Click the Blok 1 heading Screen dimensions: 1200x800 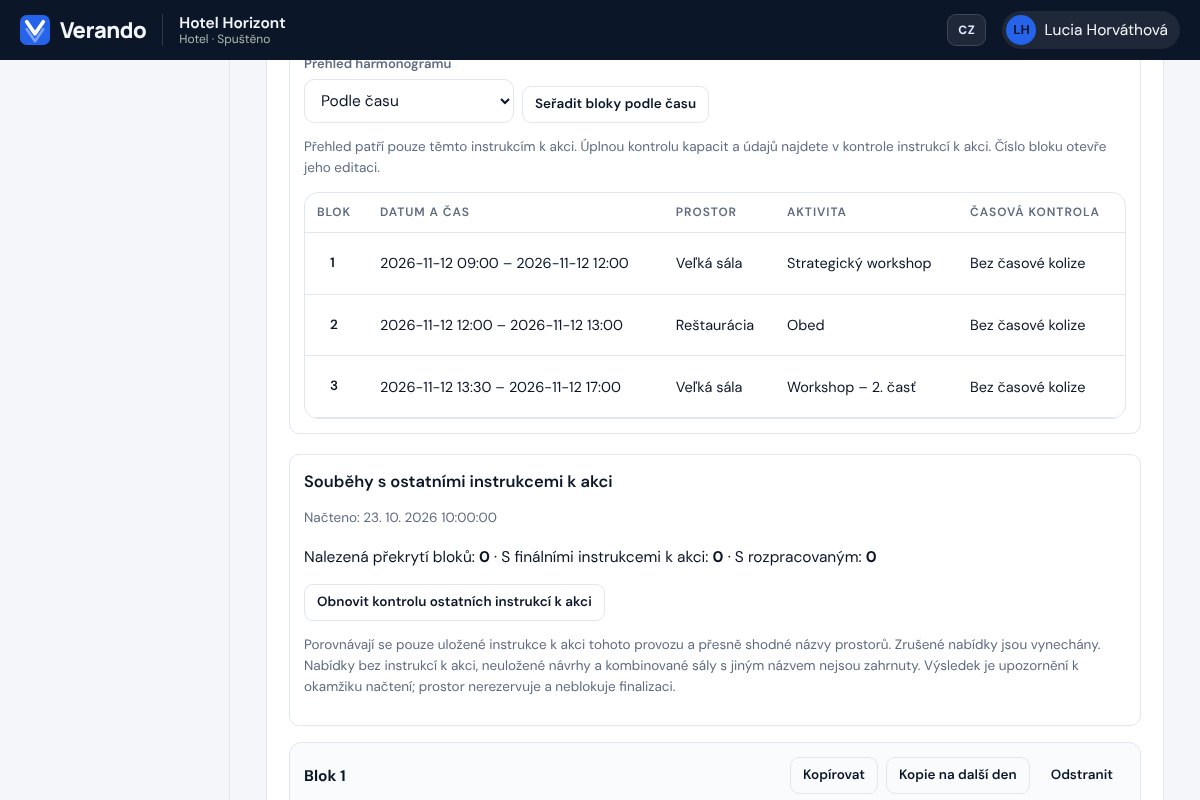325,776
